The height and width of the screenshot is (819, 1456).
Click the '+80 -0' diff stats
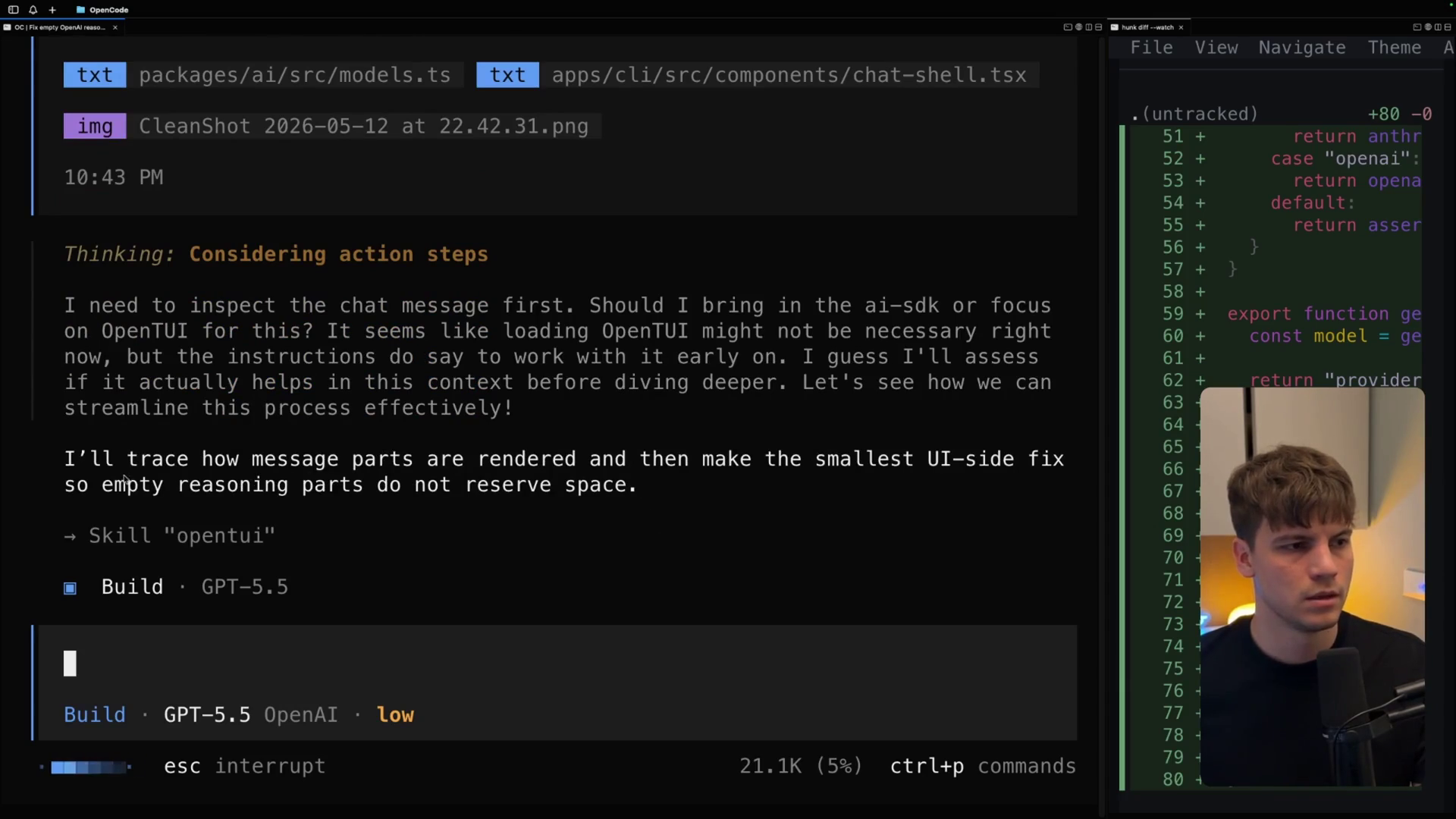[1400, 115]
